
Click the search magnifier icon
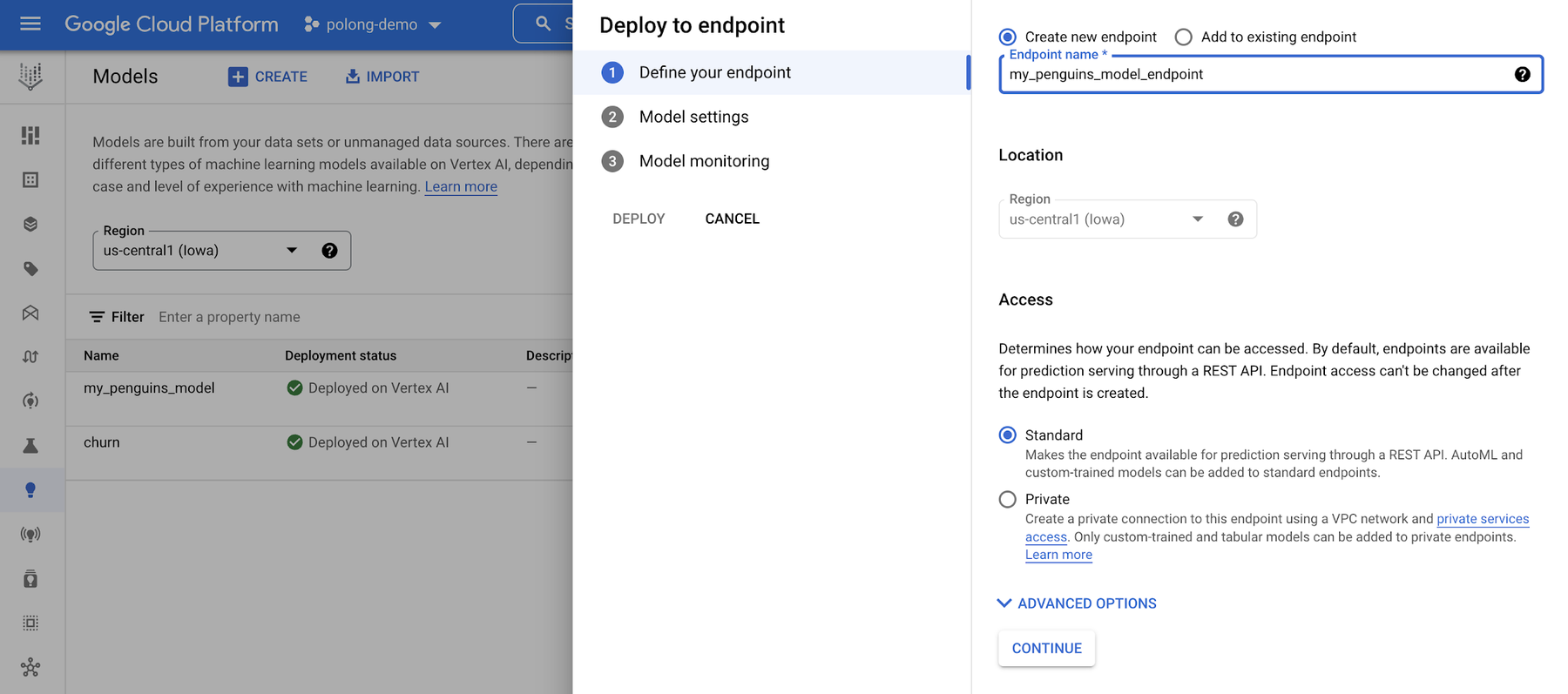[x=544, y=24]
